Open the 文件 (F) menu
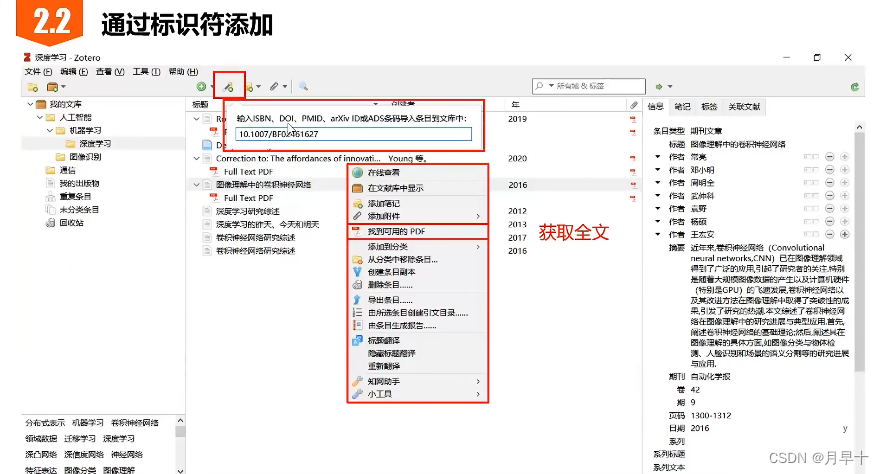This screenshot has width=884, height=474. (38, 72)
